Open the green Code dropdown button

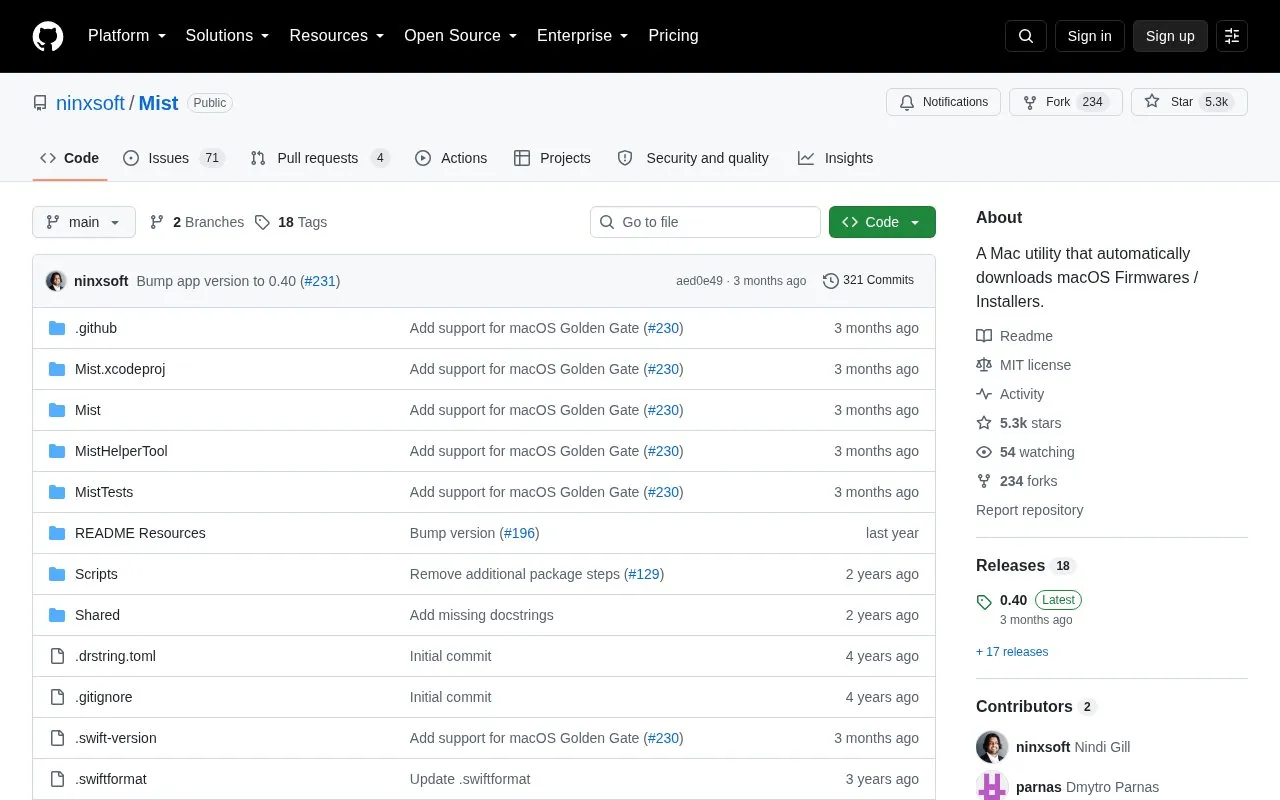[882, 222]
